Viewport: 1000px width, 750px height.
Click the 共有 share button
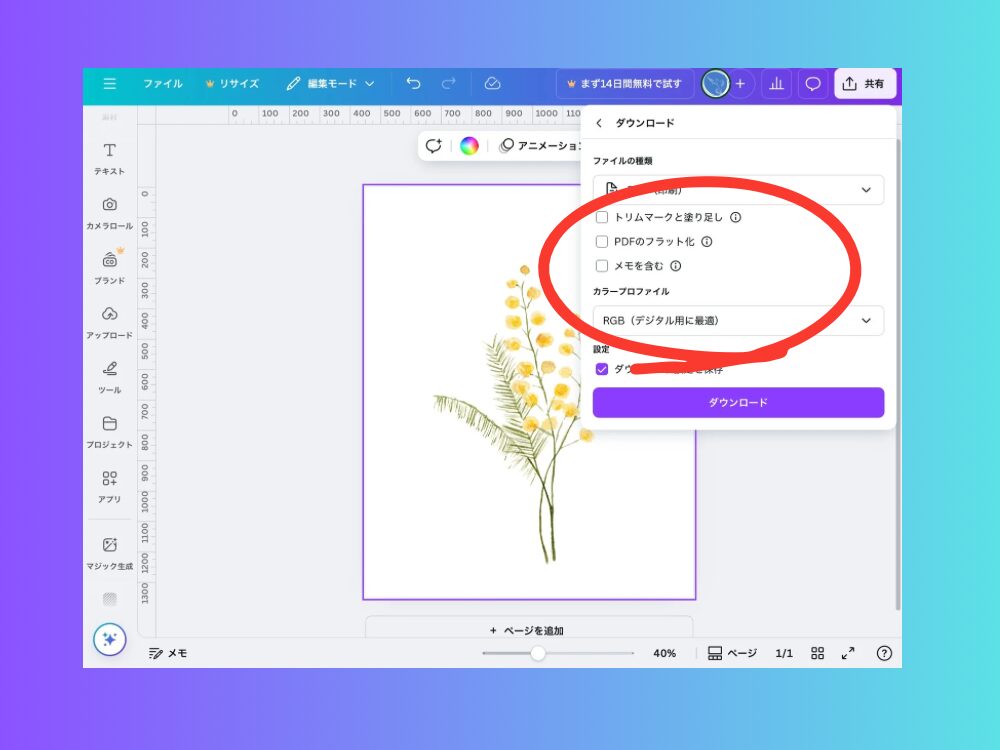point(864,84)
